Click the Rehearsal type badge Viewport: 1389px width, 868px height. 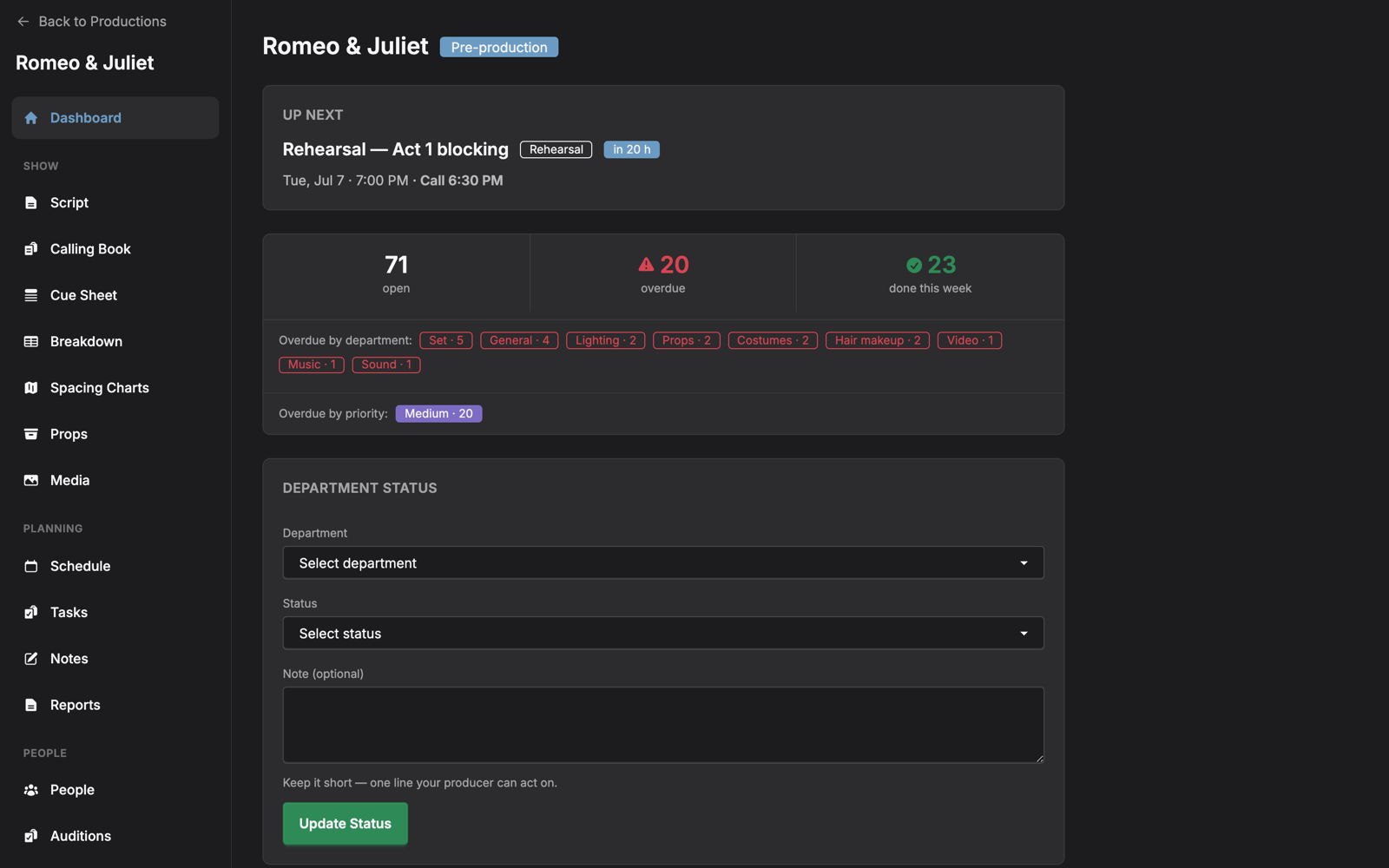point(556,149)
